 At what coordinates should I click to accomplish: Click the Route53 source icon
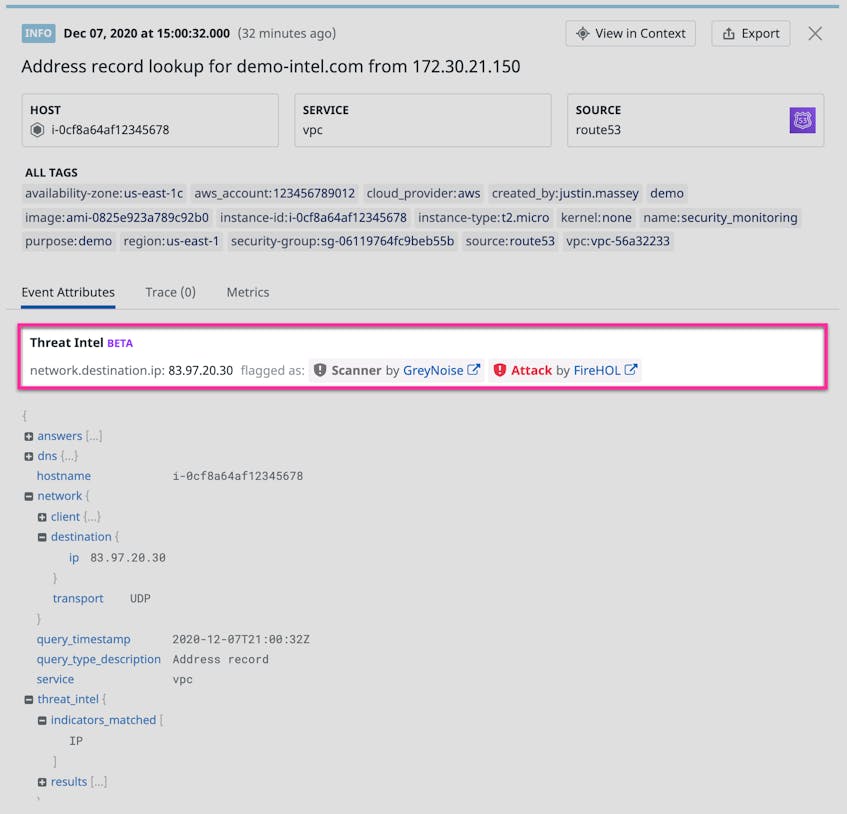[802, 120]
